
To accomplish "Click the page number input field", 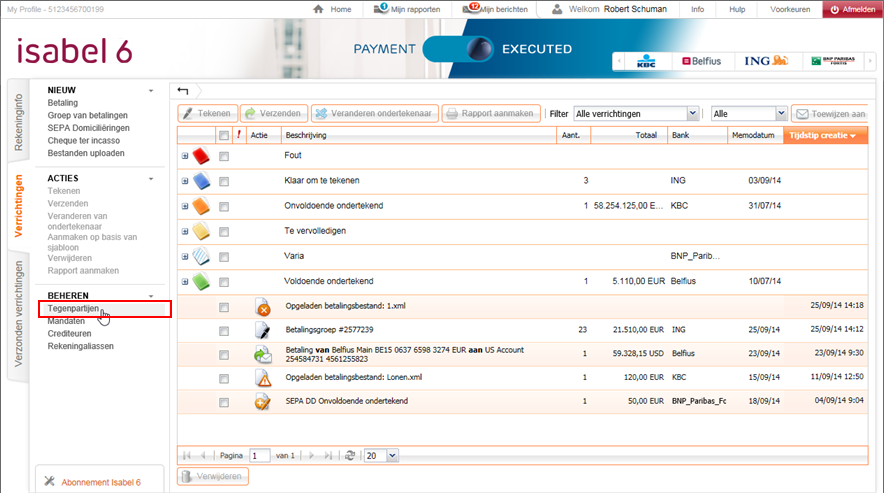I will [260, 455].
